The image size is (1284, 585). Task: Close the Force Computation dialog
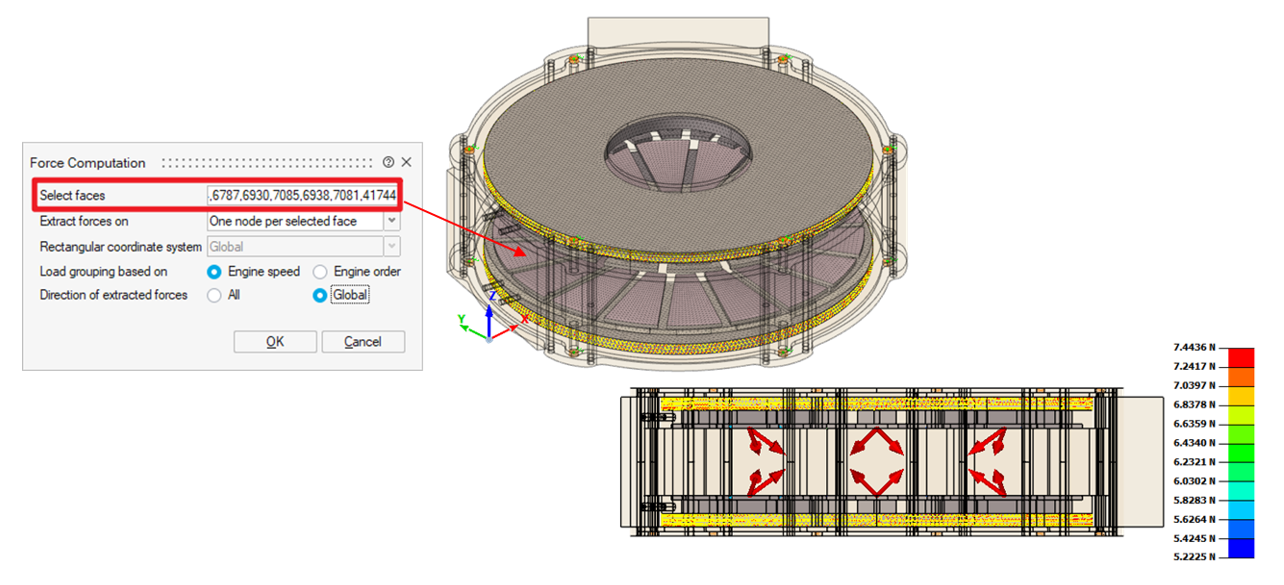[406, 162]
